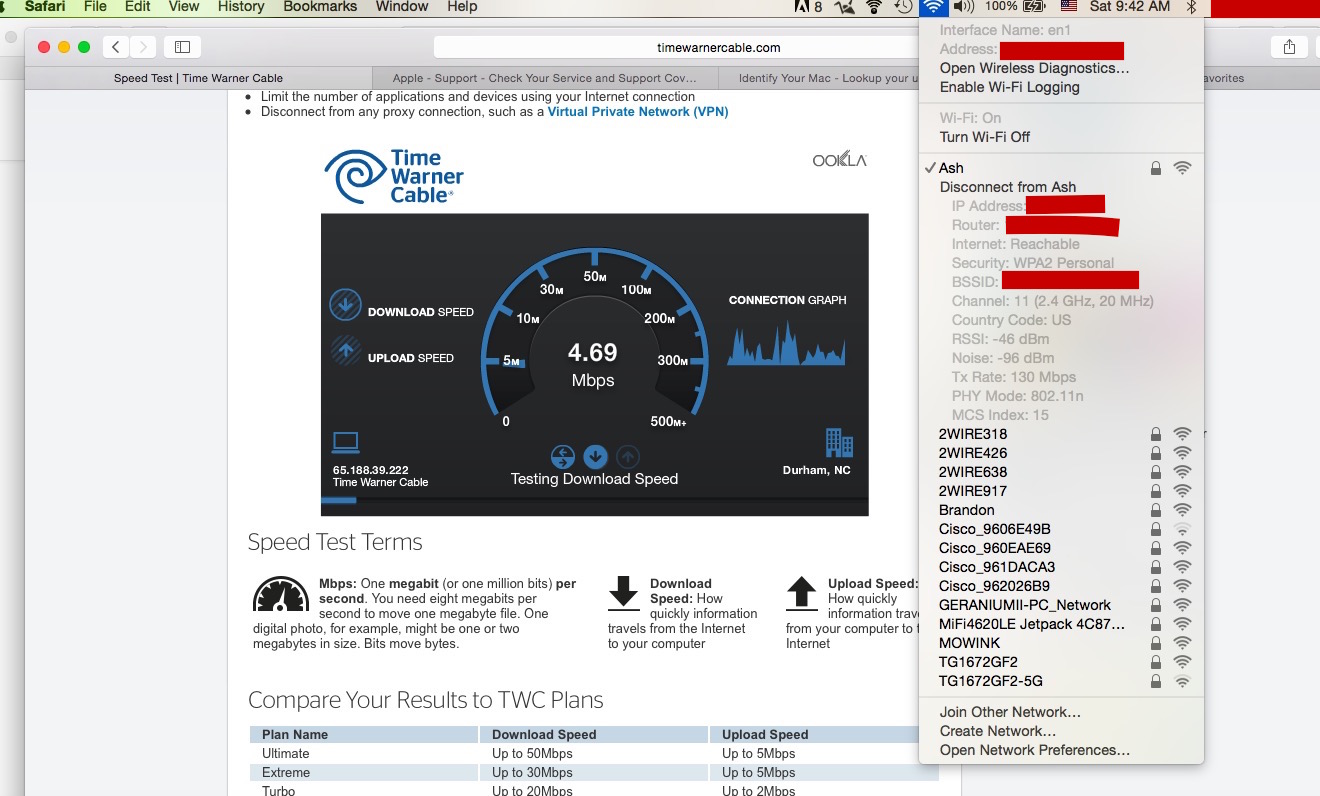This screenshot has height=796, width=1320.
Task: Open the Bluetooth menu bar icon
Action: (1191, 7)
